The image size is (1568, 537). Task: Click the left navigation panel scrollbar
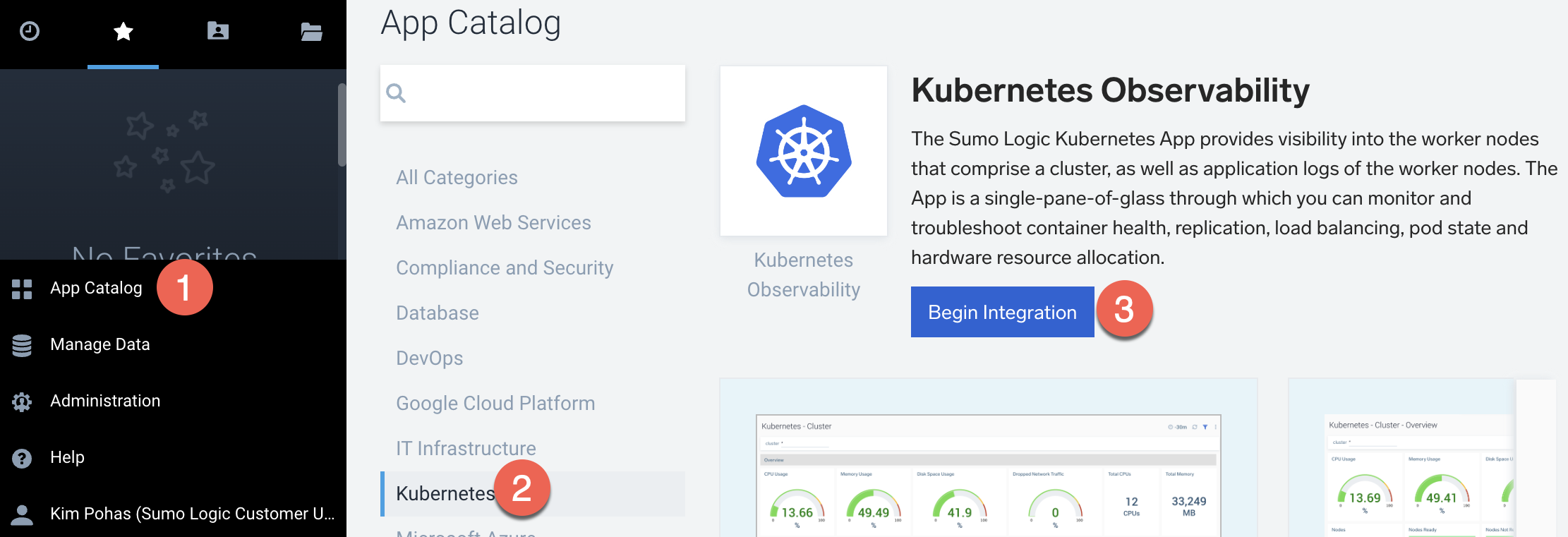(x=342, y=125)
